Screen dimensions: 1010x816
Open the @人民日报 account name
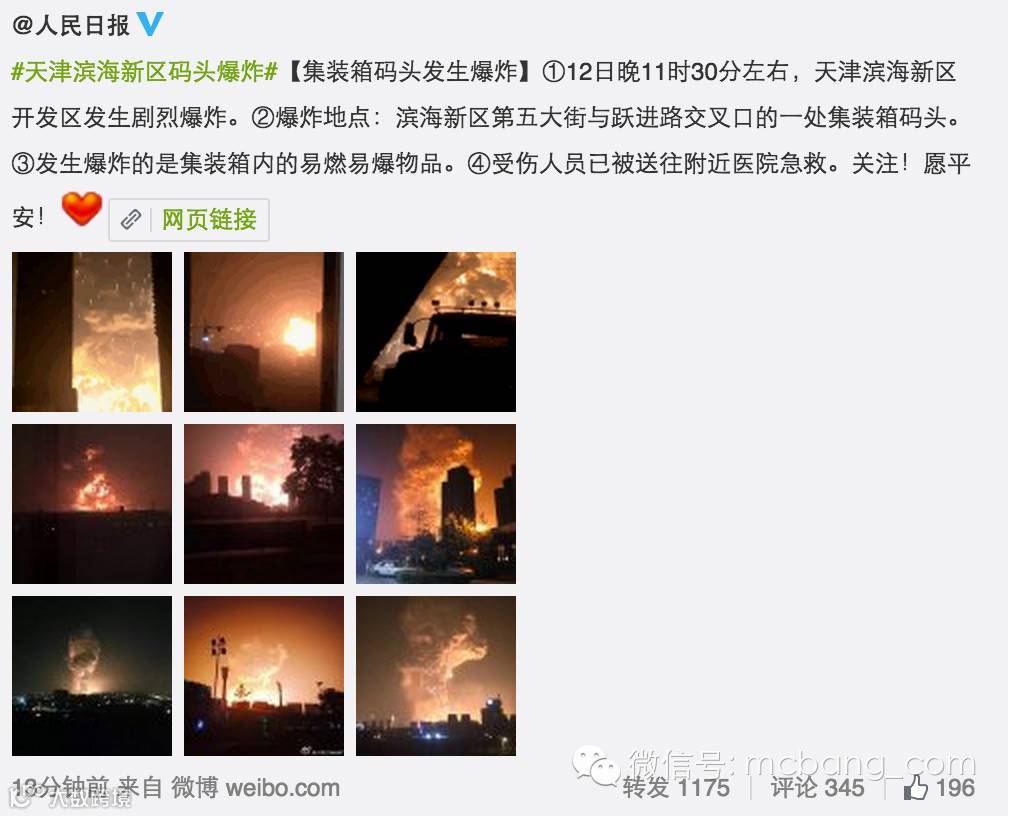[71, 26]
